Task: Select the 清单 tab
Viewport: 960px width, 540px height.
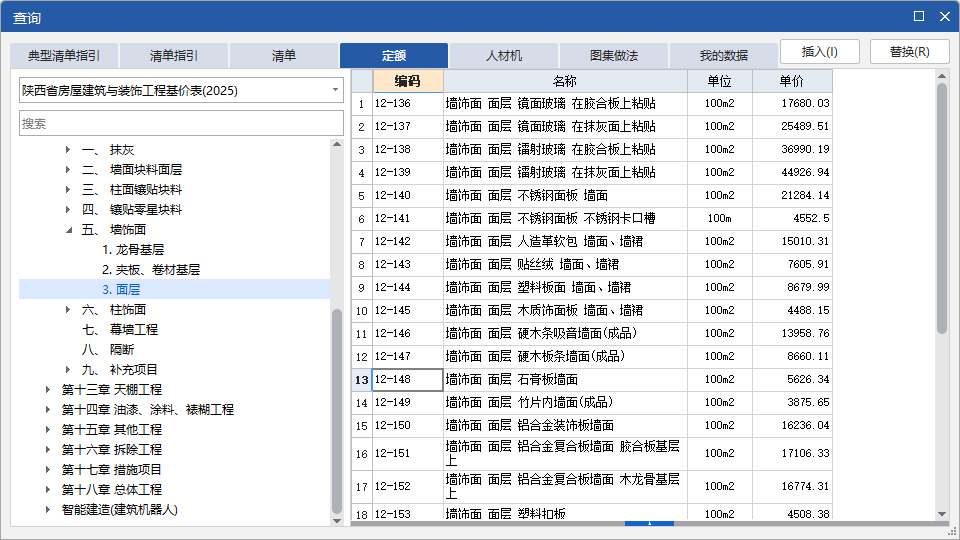Action: click(283, 56)
